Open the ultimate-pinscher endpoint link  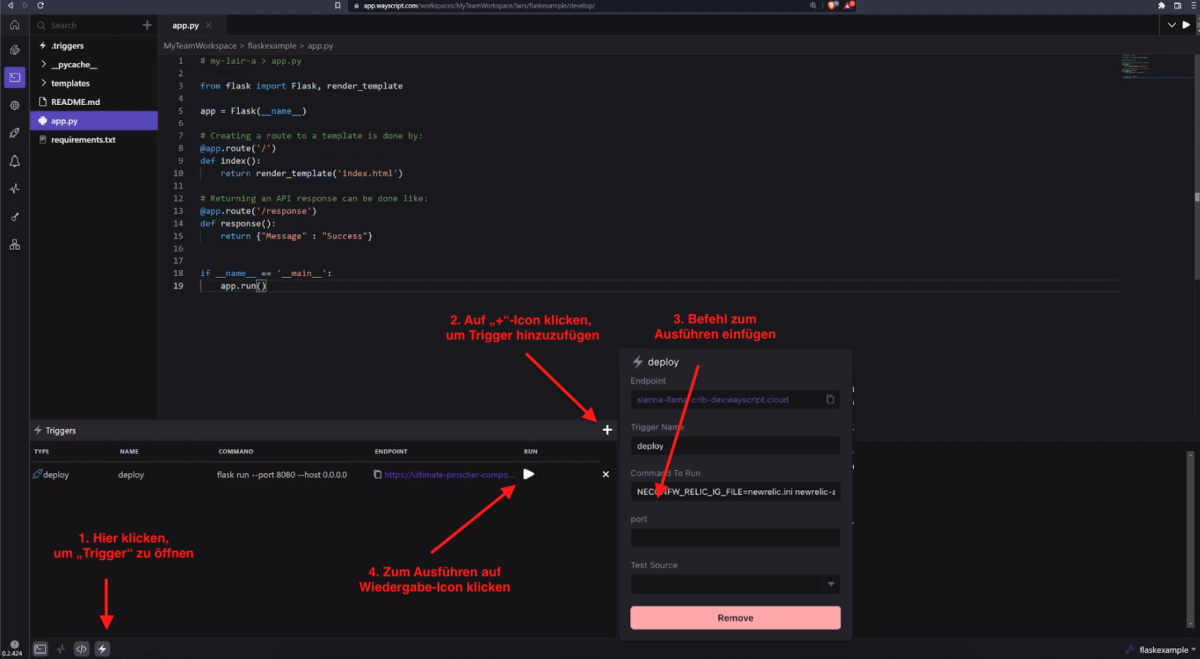(x=448, y=475)
